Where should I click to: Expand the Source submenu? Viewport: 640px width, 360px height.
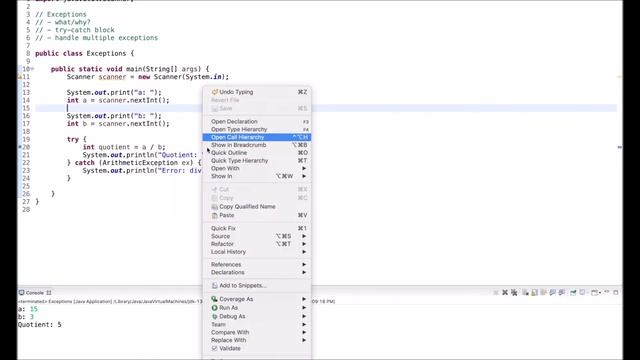click(x=257, y=236)
